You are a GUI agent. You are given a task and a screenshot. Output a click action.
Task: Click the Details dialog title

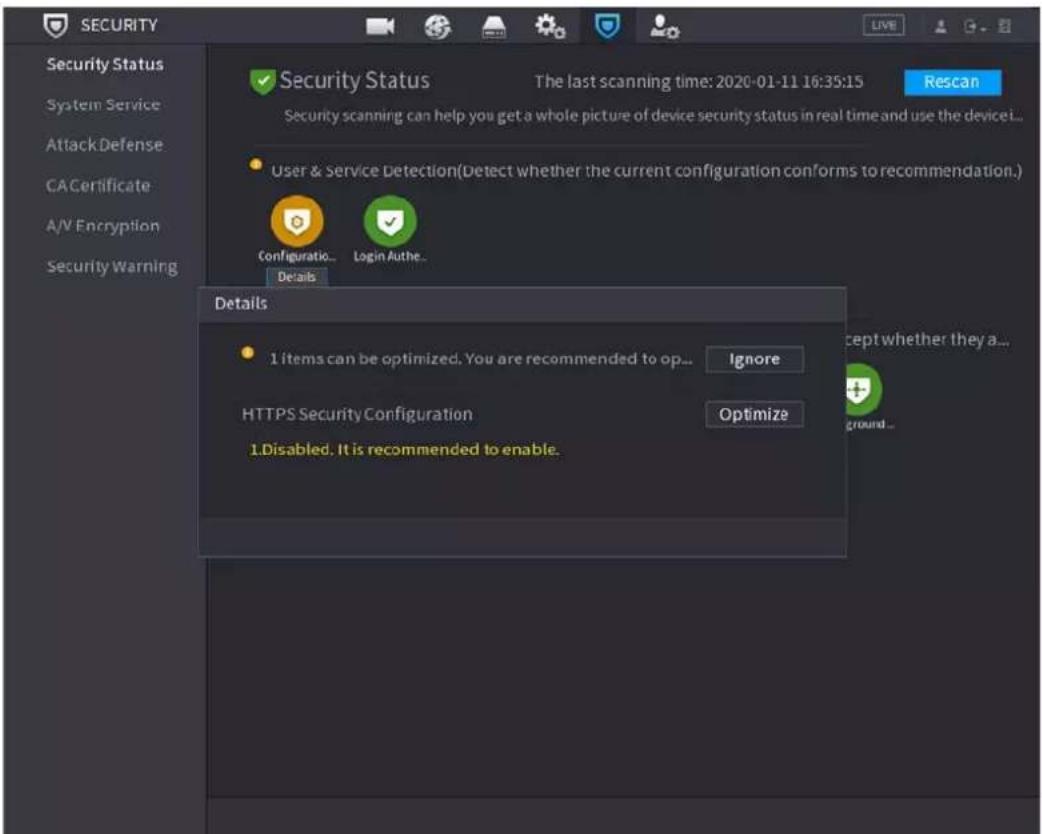(241, 304)
